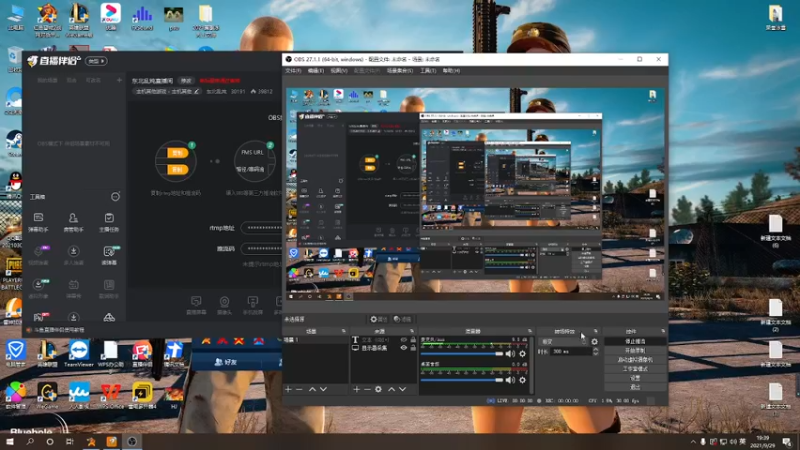The width and height of the screenshot is (800, 450).
Task: Pop out the 场景 dock
Action: [343, 331]
